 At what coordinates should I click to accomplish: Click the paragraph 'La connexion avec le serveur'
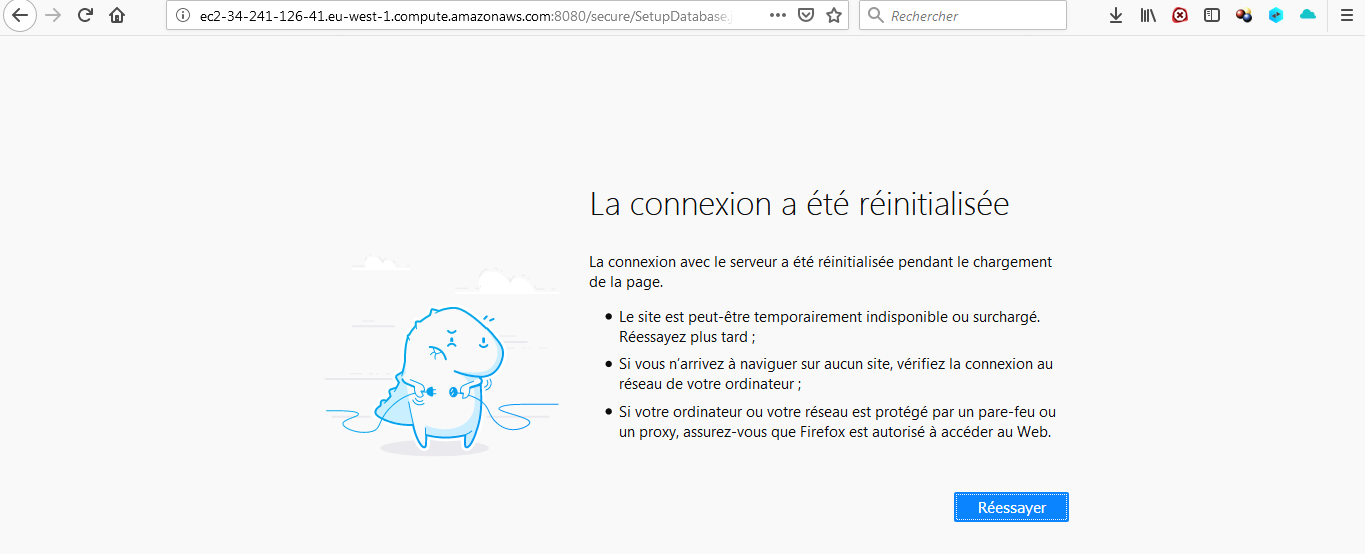pyautogui.click(x=821, y=271)
